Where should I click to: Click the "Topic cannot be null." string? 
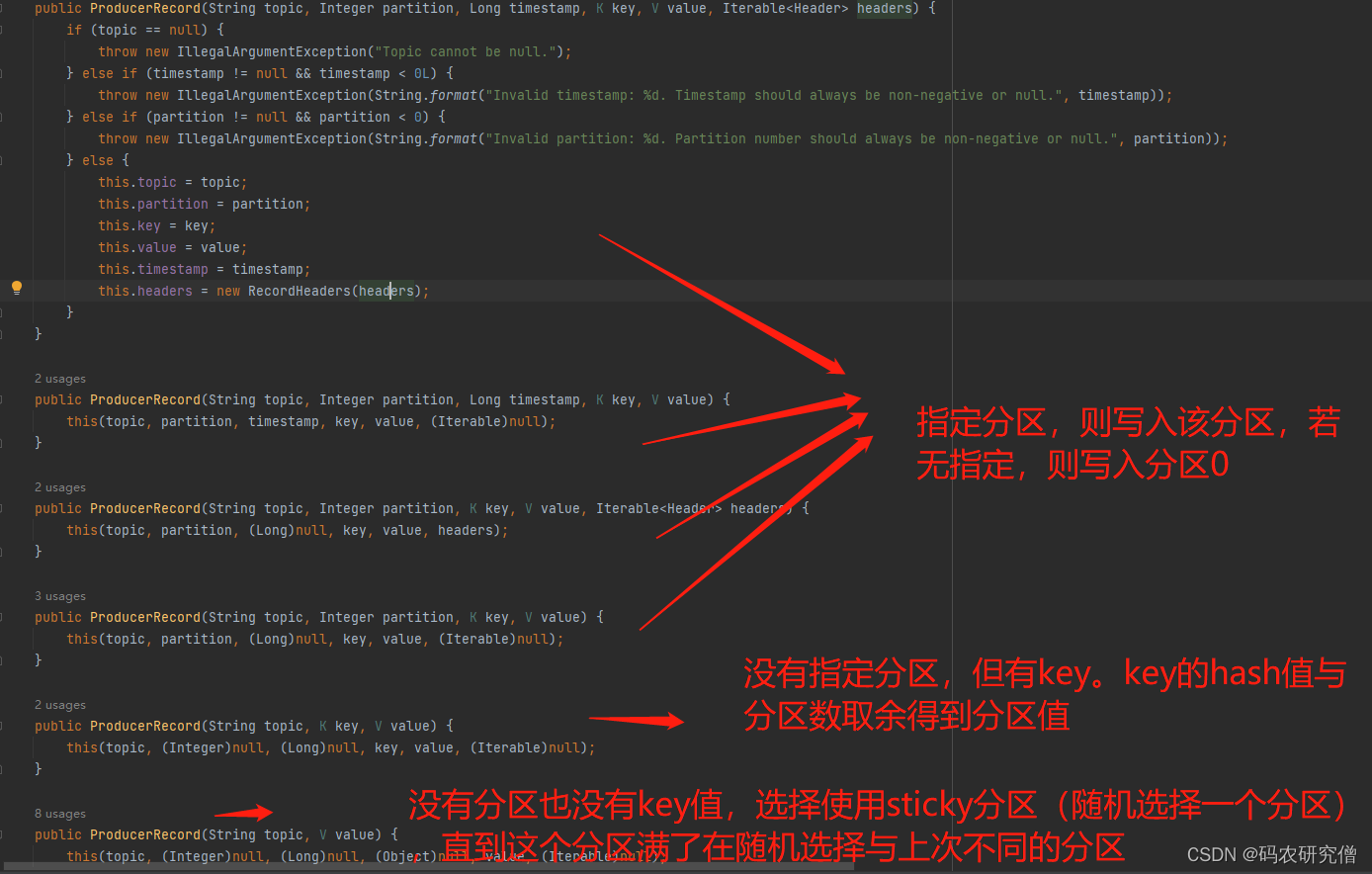click(x=466, y=51)
